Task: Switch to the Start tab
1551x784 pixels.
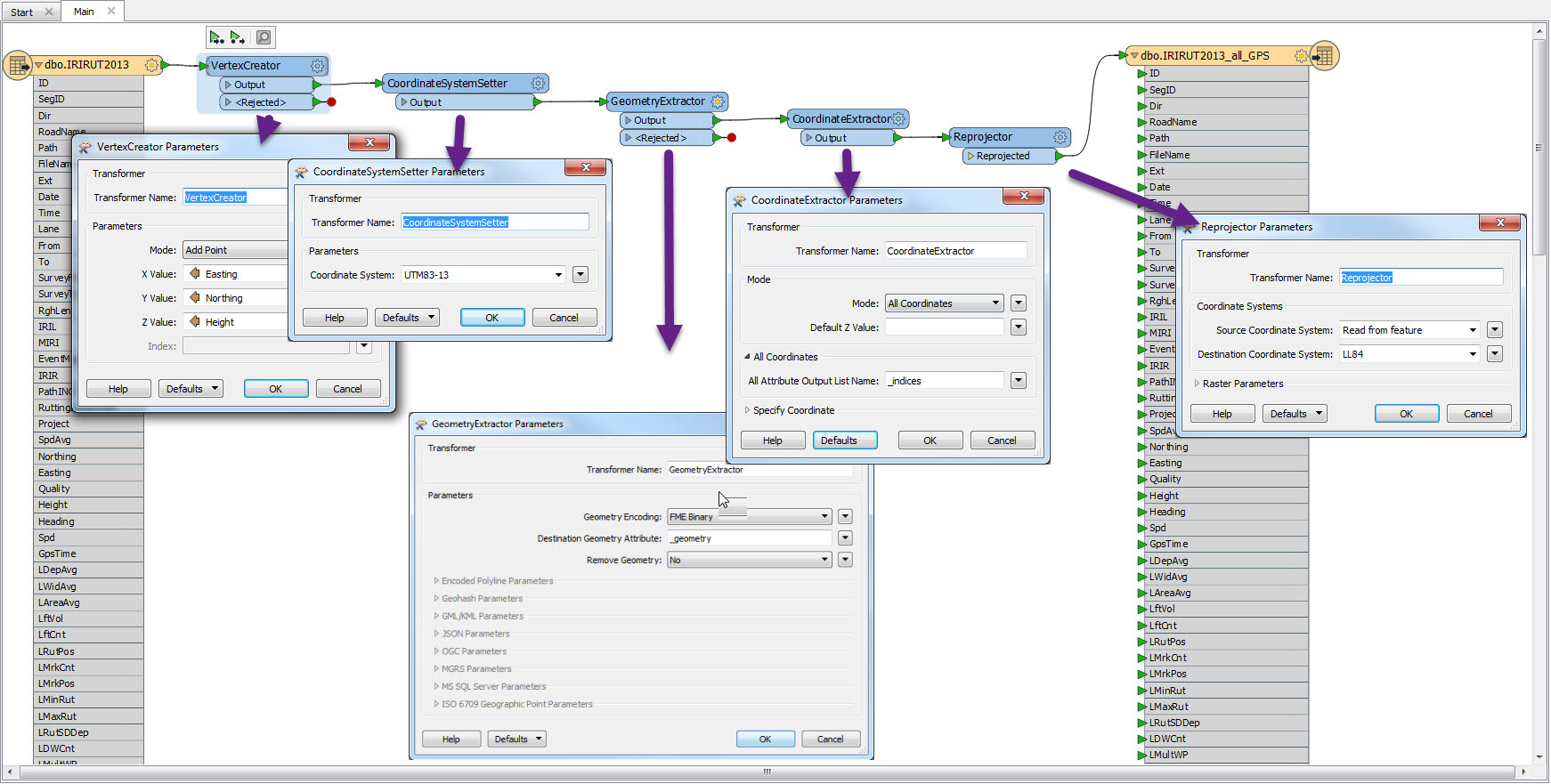Action: [x=22, y=12]
